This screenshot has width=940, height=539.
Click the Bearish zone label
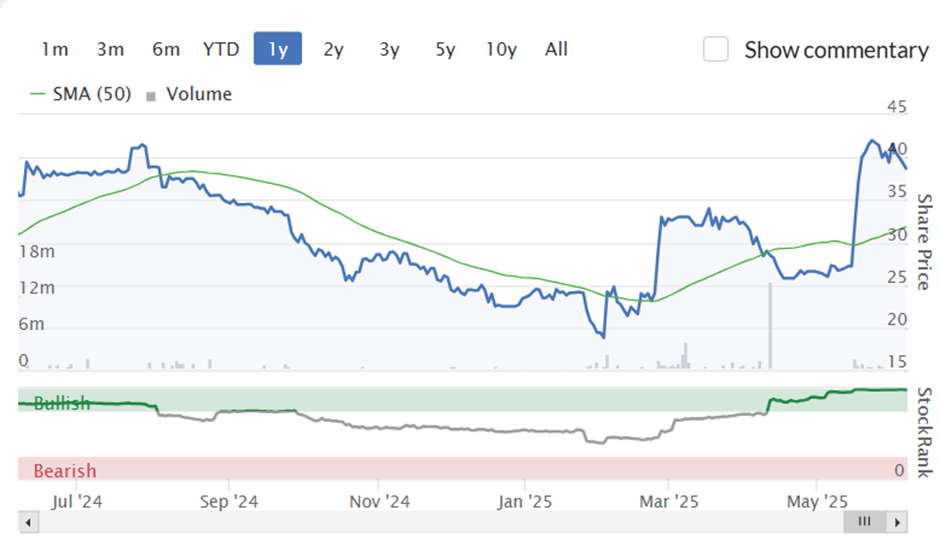(65, 471)
